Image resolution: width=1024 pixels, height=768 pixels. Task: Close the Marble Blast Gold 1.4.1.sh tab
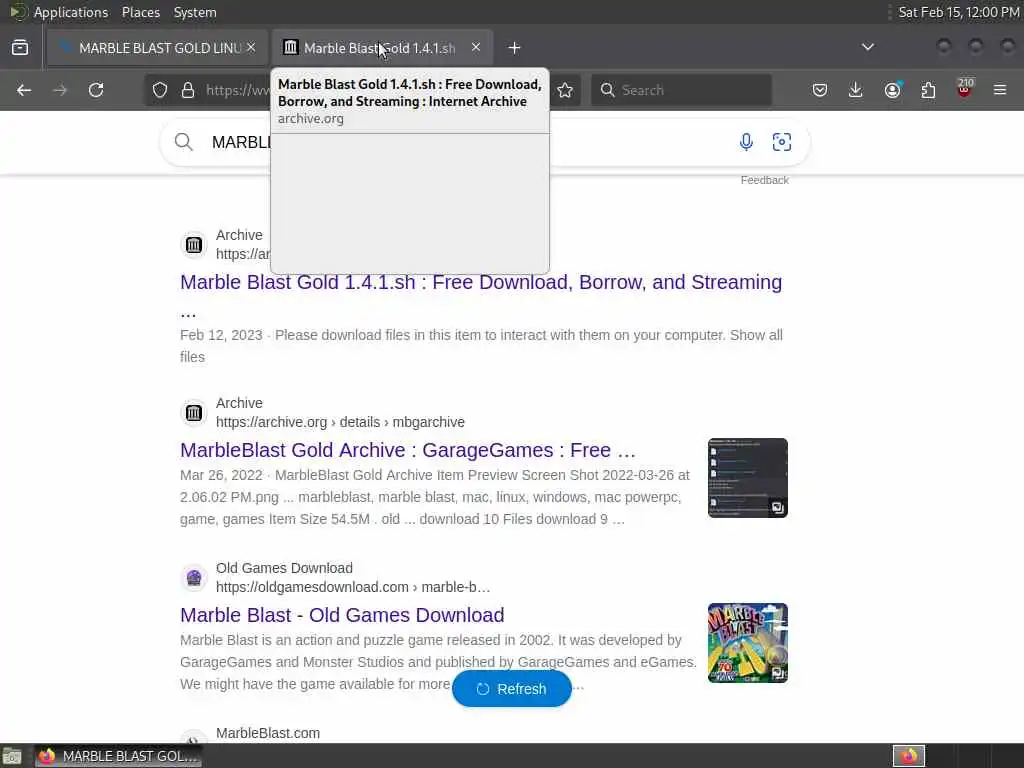click(476, 47)
